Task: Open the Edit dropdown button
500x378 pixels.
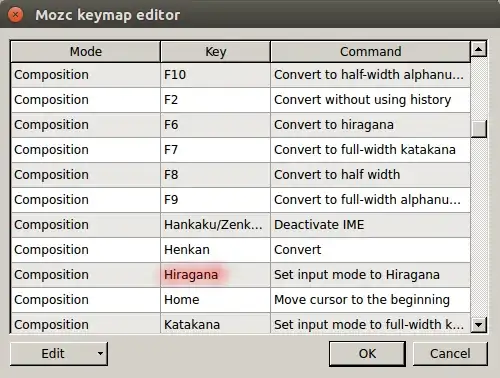Action: coord(59,354)
